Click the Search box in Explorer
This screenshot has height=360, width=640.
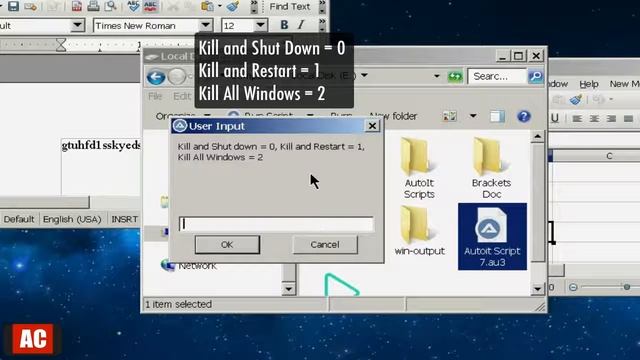pyautogui.click(x=497, y=76)
